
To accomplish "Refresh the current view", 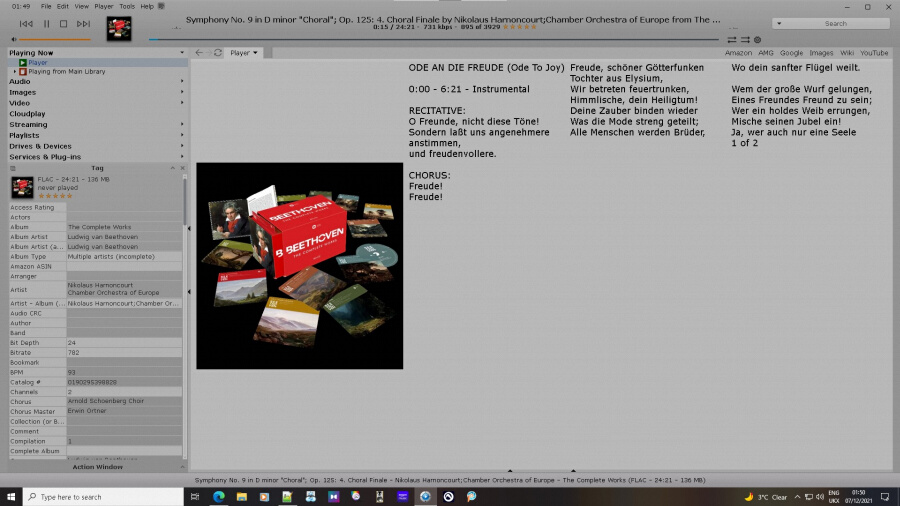I will click(218, 53).
